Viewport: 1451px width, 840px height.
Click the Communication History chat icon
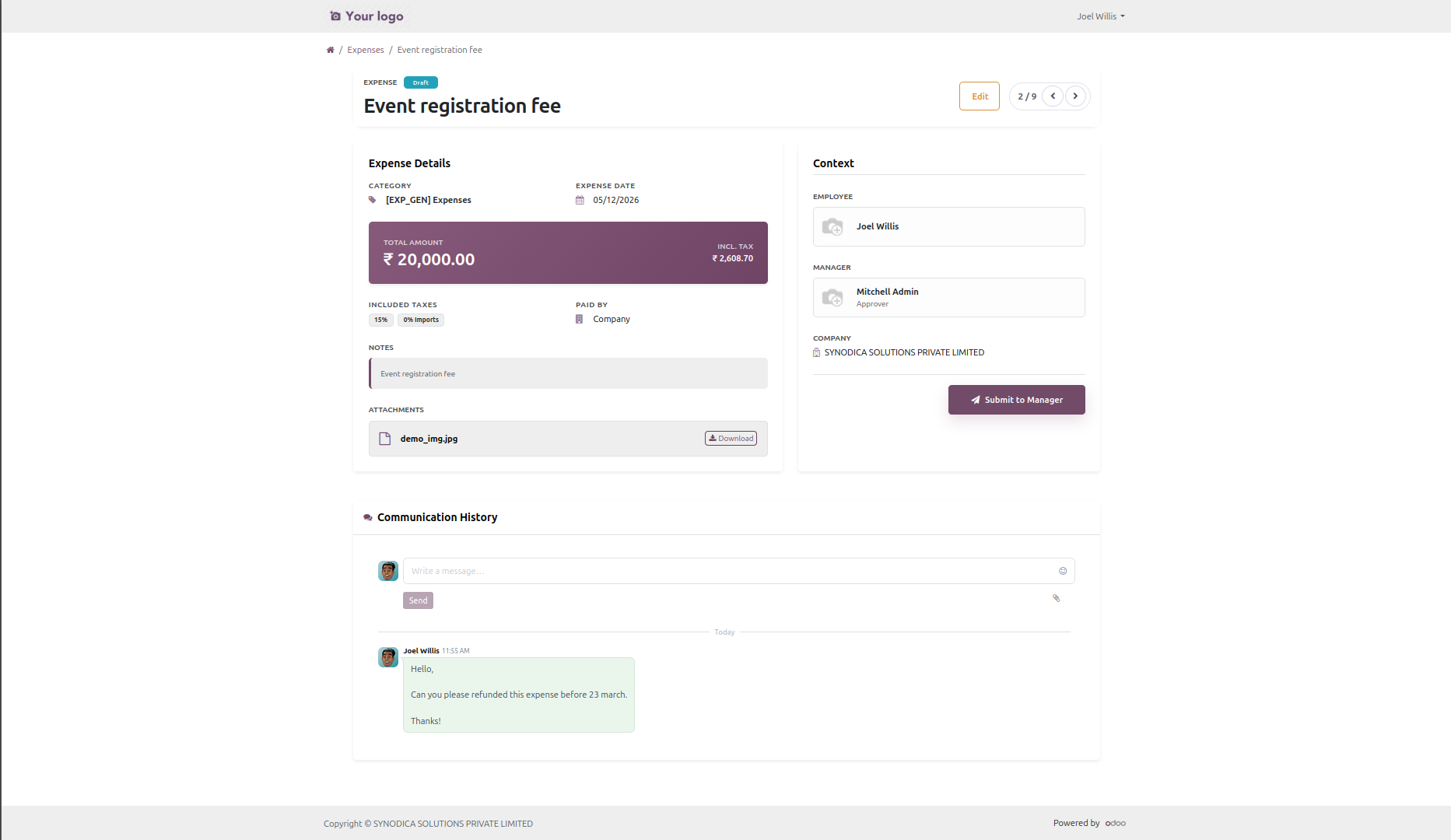368,517
